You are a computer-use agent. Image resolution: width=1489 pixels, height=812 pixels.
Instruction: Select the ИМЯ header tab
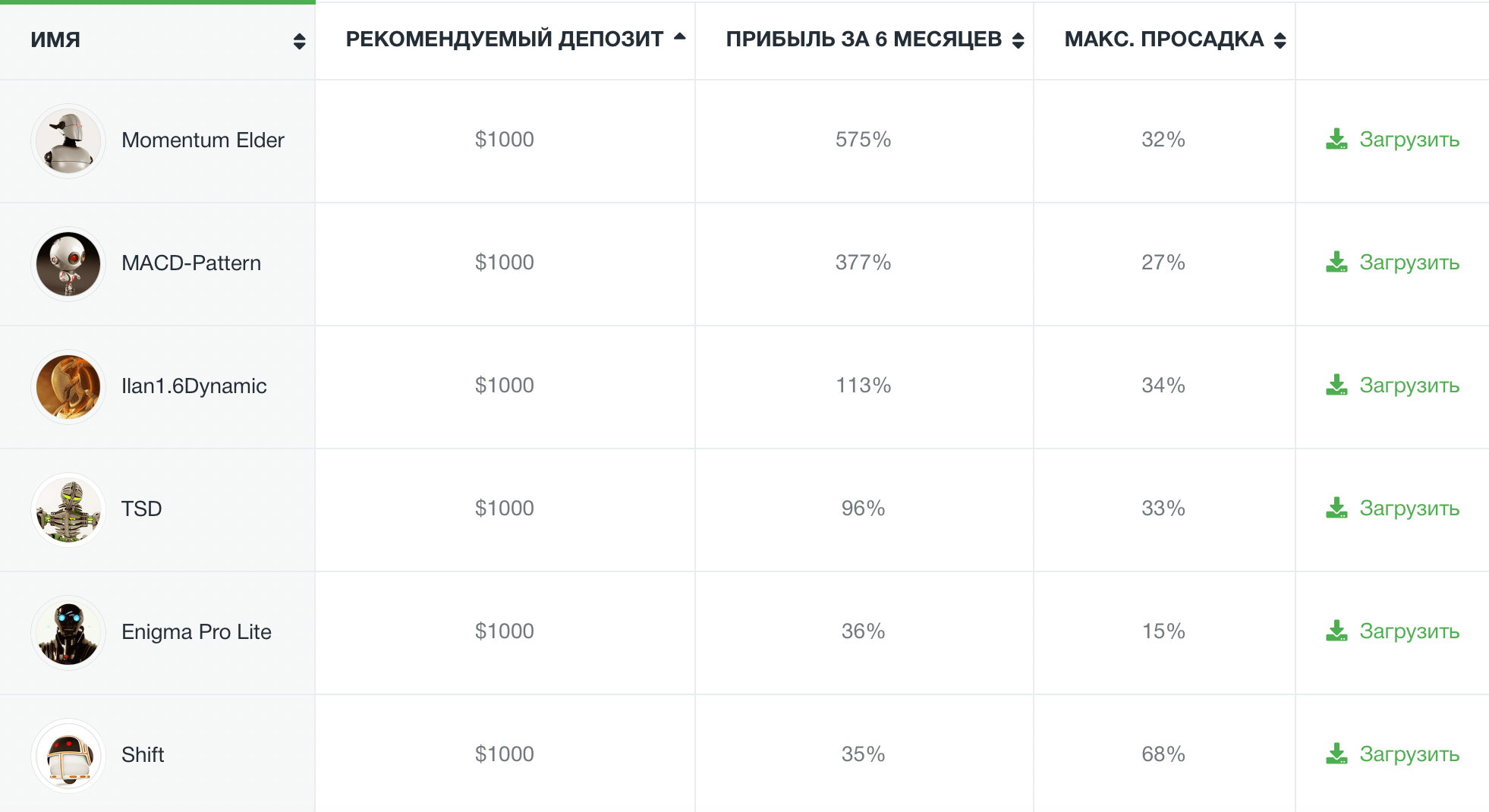55,39
